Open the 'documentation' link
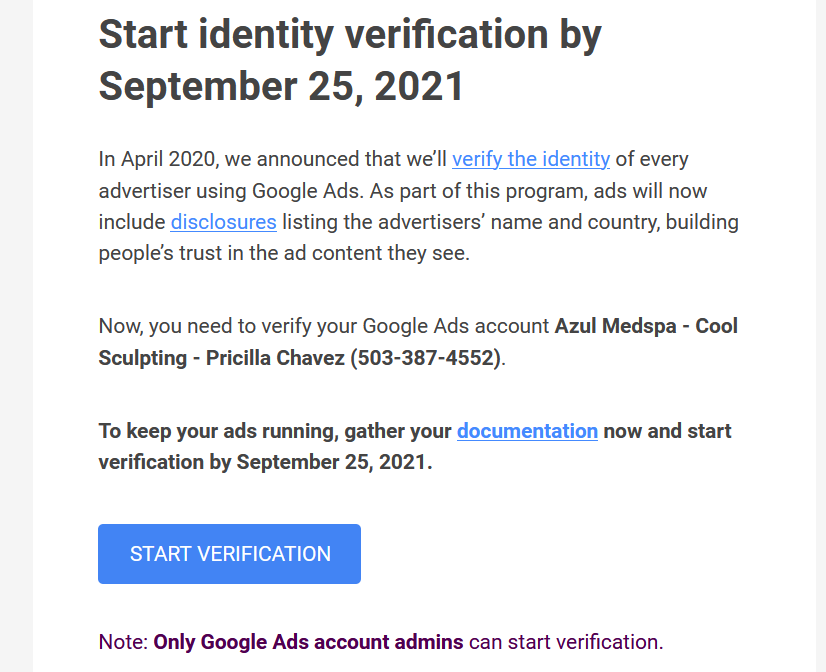This screenshot has height=672, width=826. pyautogui.click(x=527, y=431)
